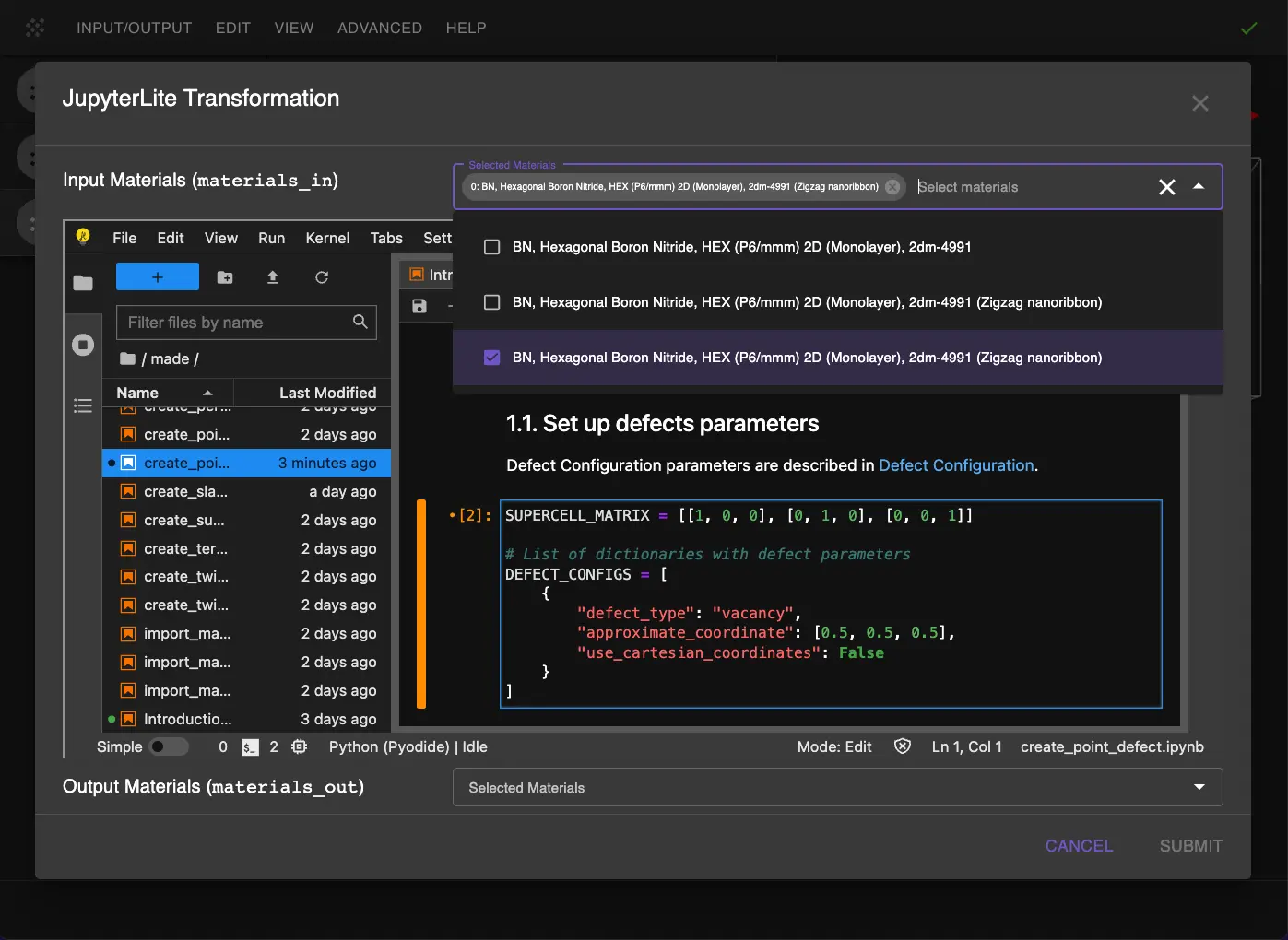Remove the selected Zigzag nanoribbon chip
Screen dimensions: 1288x940
pyautogui.click(x=892, y=187)
